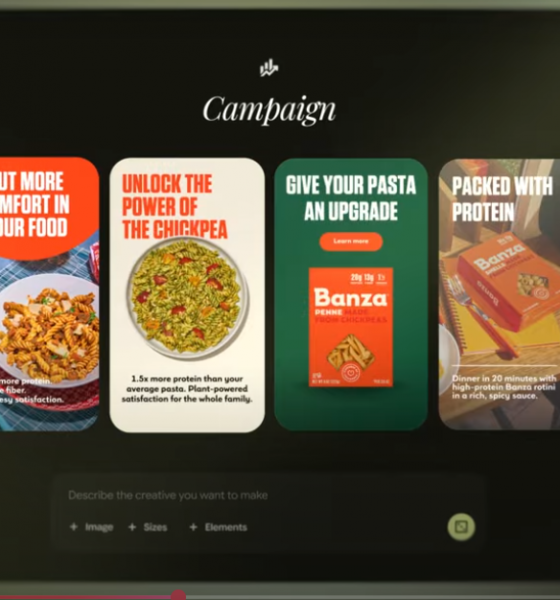The image size is (560, 600).
Task: Click the plus icon beside Elements
Action: click(193, 527)
